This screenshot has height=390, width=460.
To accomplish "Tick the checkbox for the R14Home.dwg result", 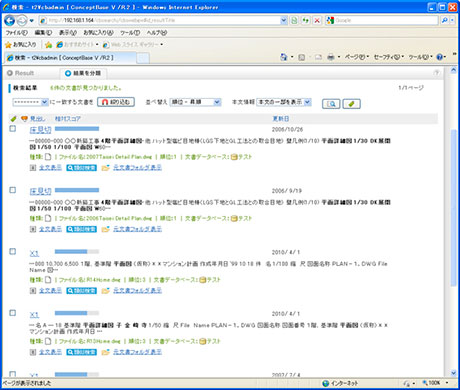I will pos(13,251).
